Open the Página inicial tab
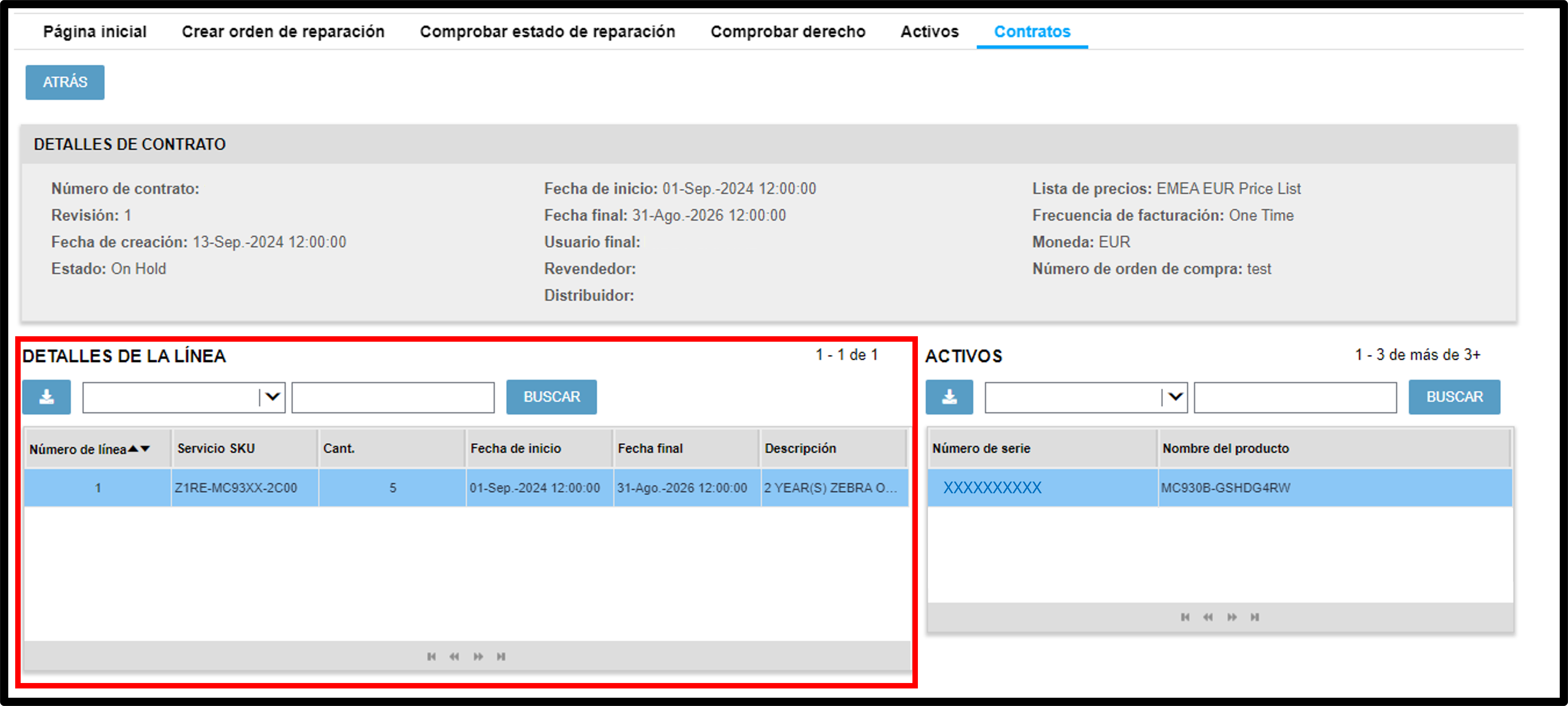1568x706 pixels. [95, 32]
